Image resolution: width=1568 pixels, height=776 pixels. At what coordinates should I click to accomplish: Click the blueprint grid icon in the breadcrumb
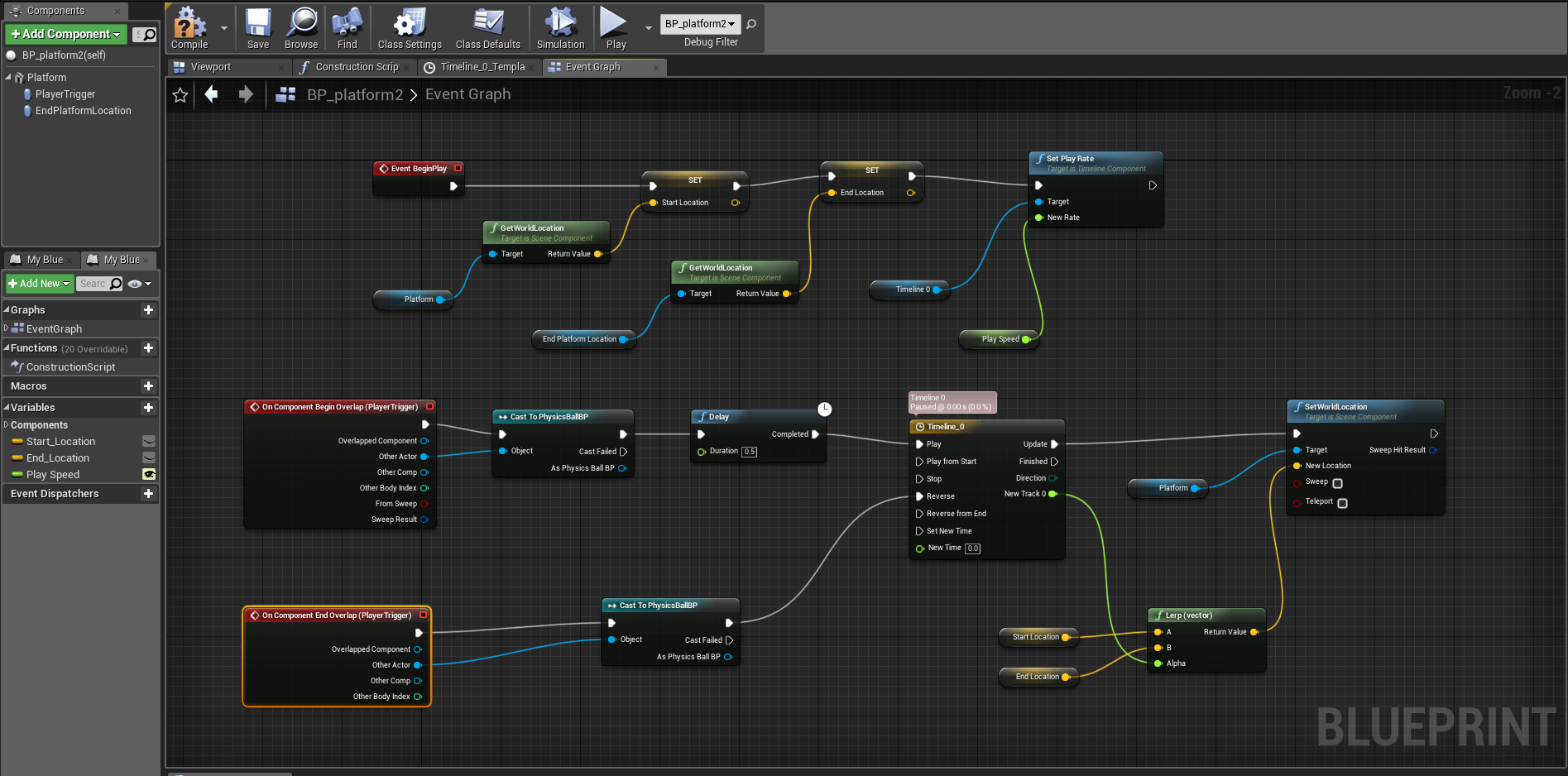pos(286,94)
